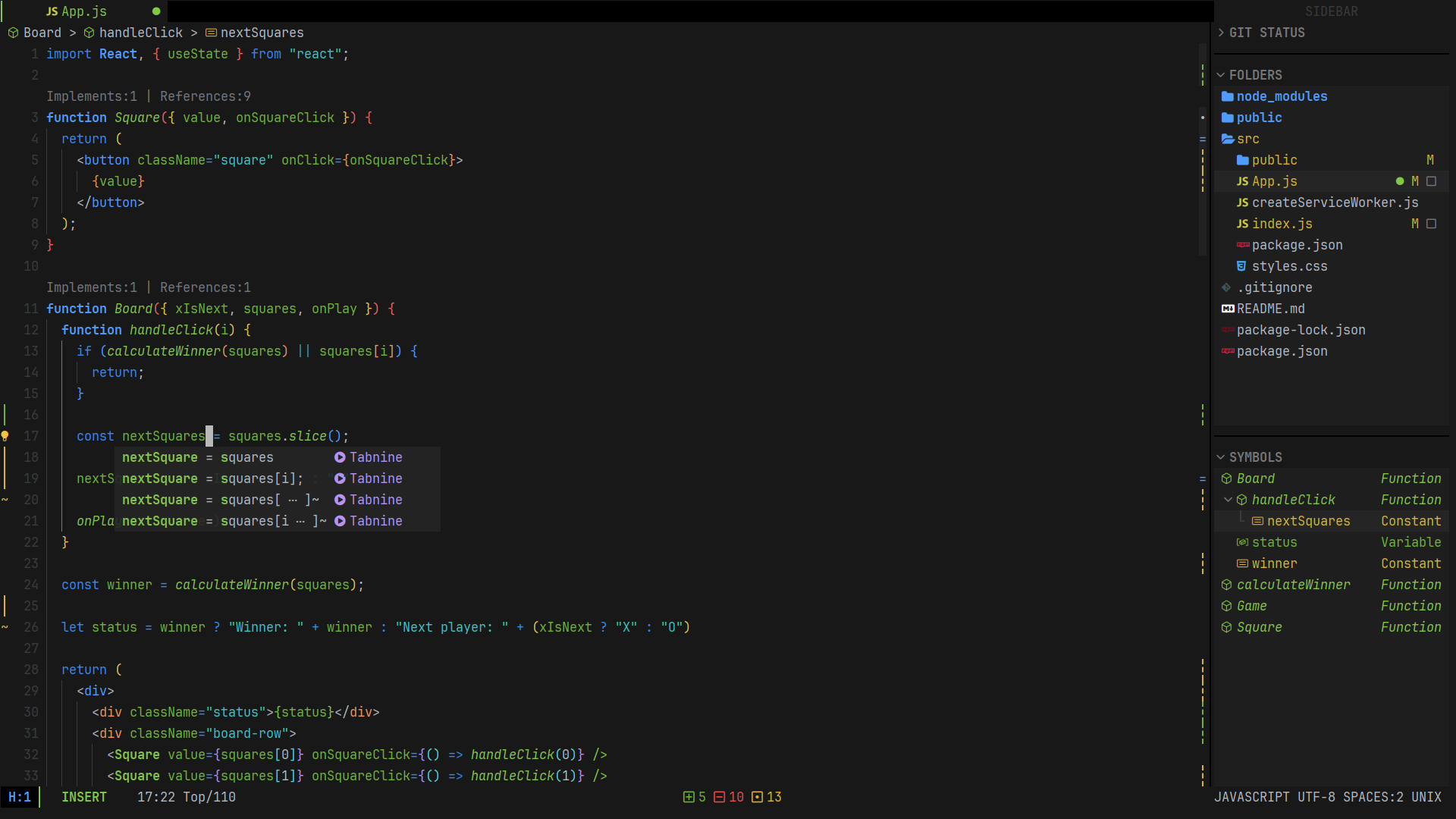Click the Tabnine icon on first suggestion
This screenshot has height=819, width=1456.
point(340,457)
